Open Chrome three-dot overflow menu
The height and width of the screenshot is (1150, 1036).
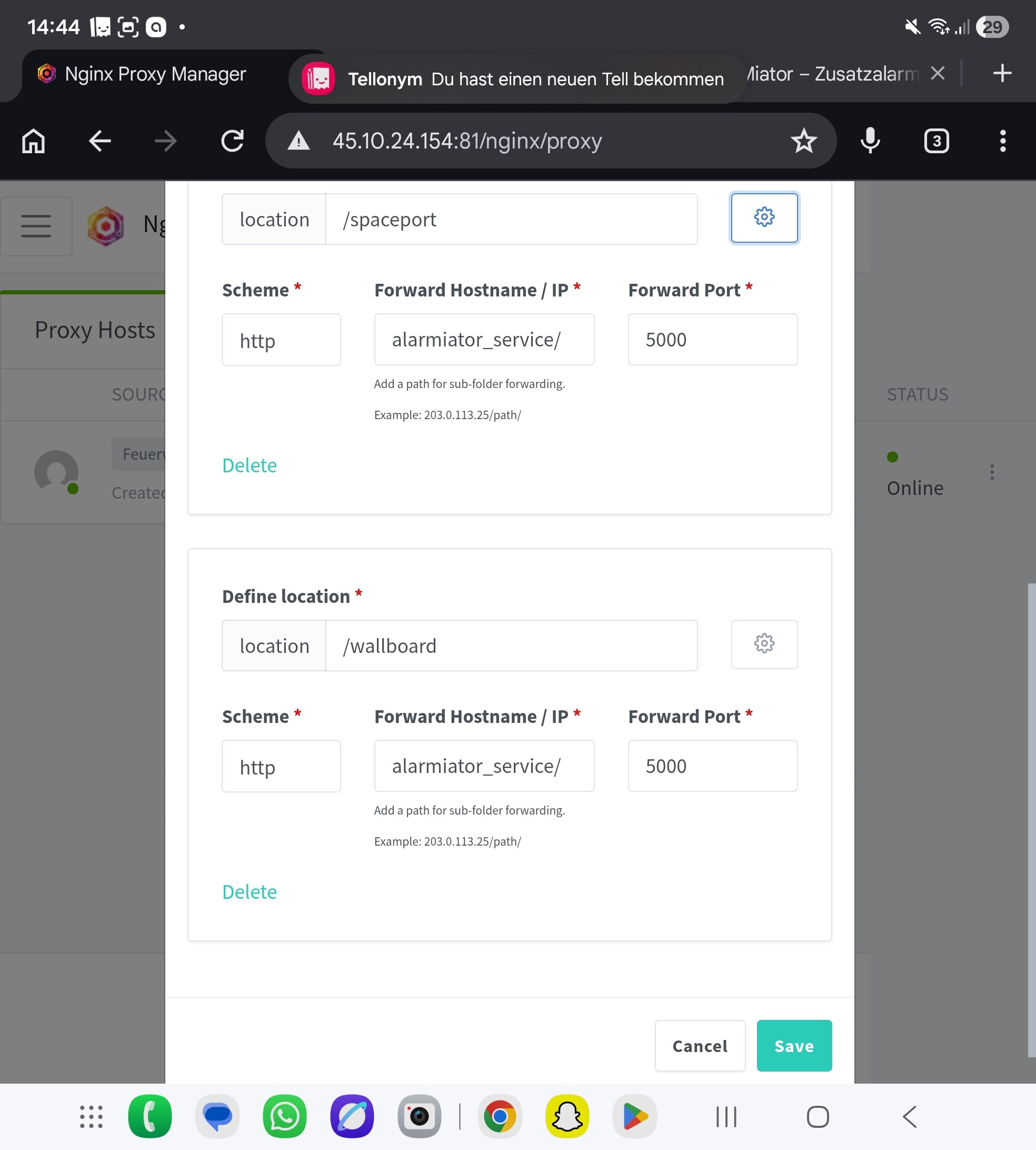1002,141
